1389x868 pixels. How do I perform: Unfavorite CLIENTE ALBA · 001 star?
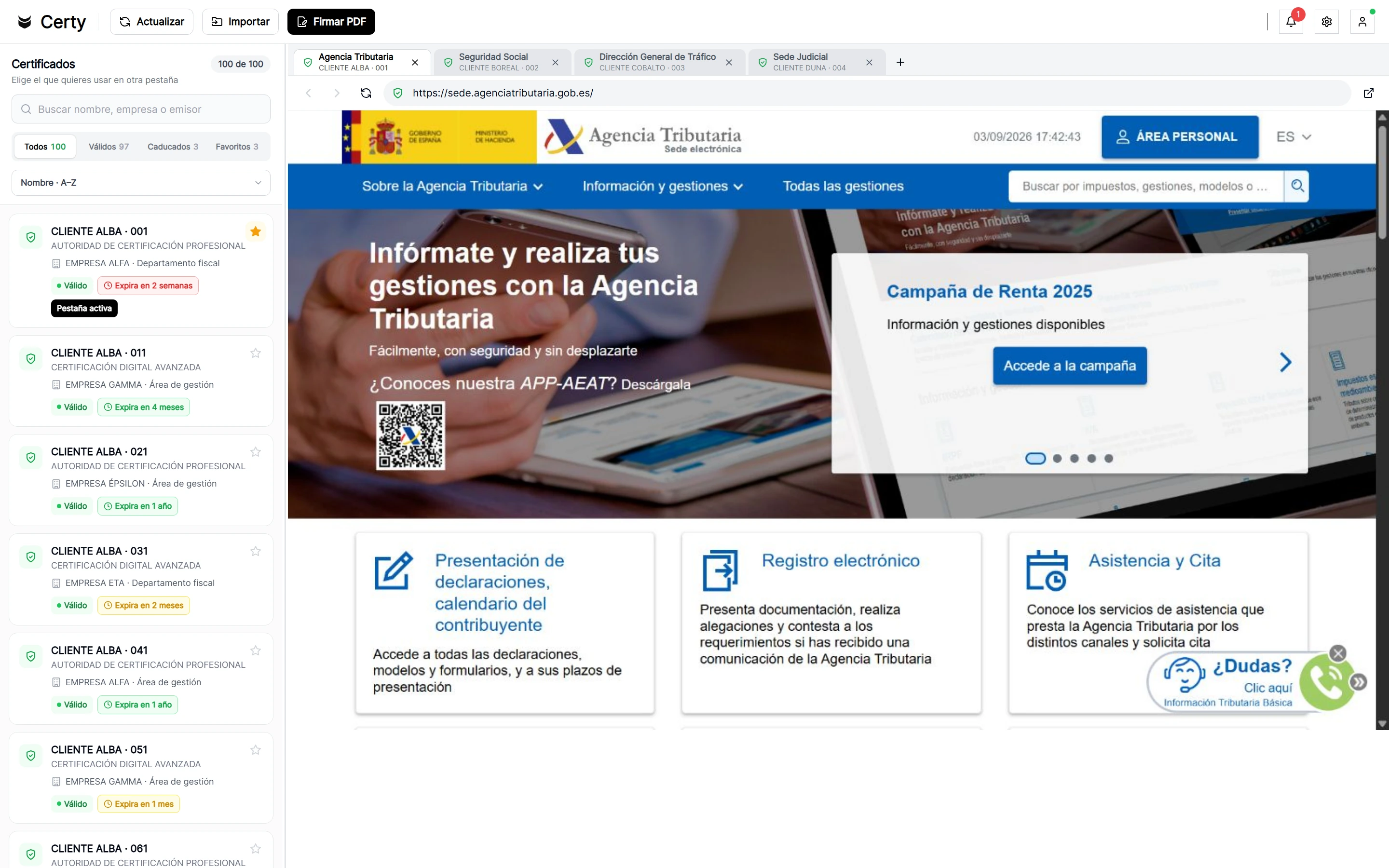coord(256,231)
